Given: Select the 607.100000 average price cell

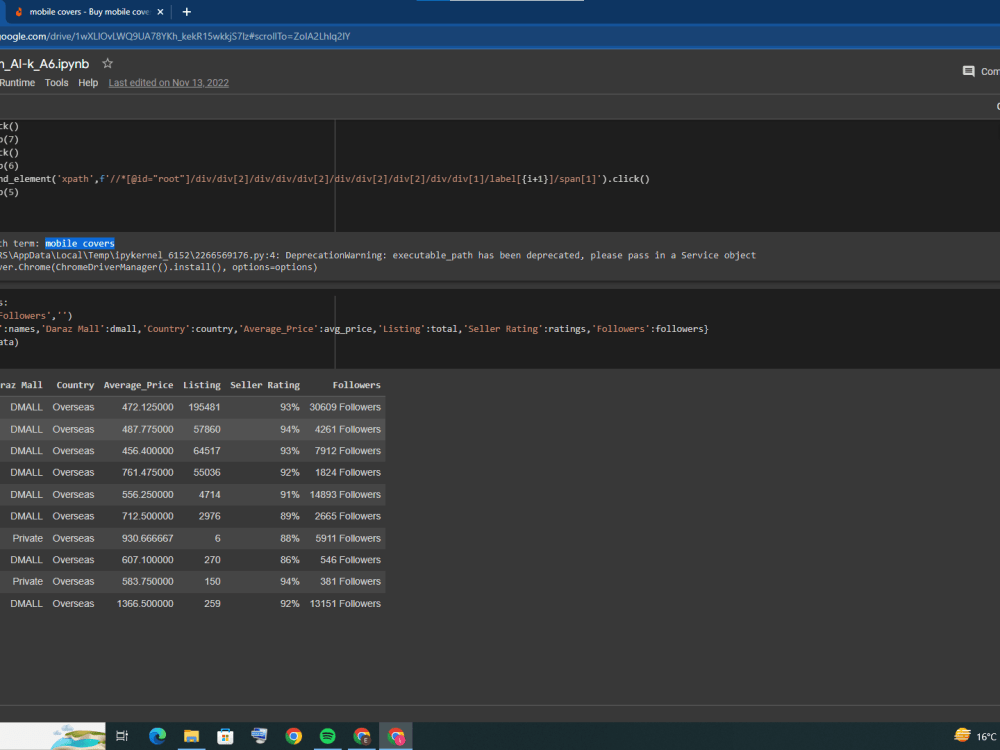Looking at the screenshot, I should tap(147, 560).
